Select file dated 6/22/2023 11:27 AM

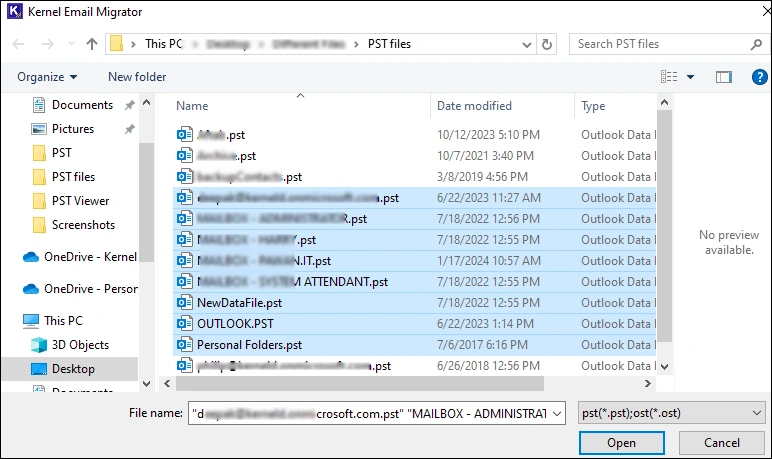click(x=414, y=198)
